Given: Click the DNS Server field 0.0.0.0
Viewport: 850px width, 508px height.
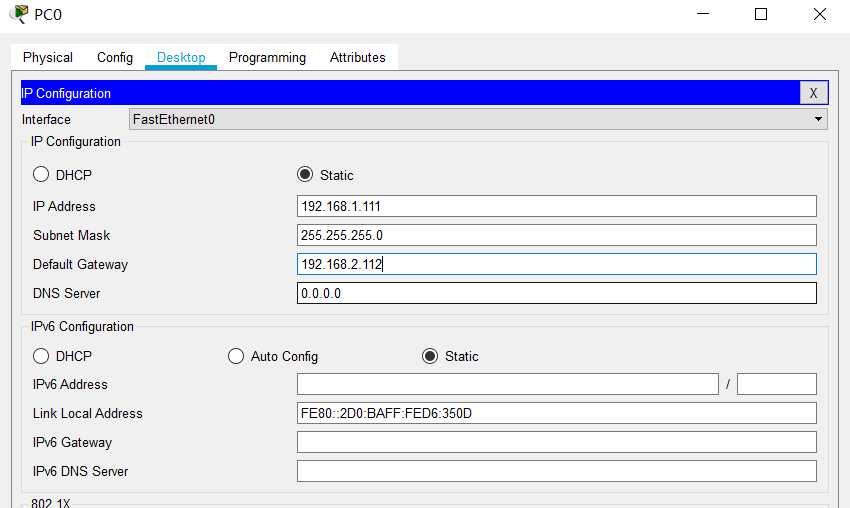Looking at the screenshot, I should point(557,293).
